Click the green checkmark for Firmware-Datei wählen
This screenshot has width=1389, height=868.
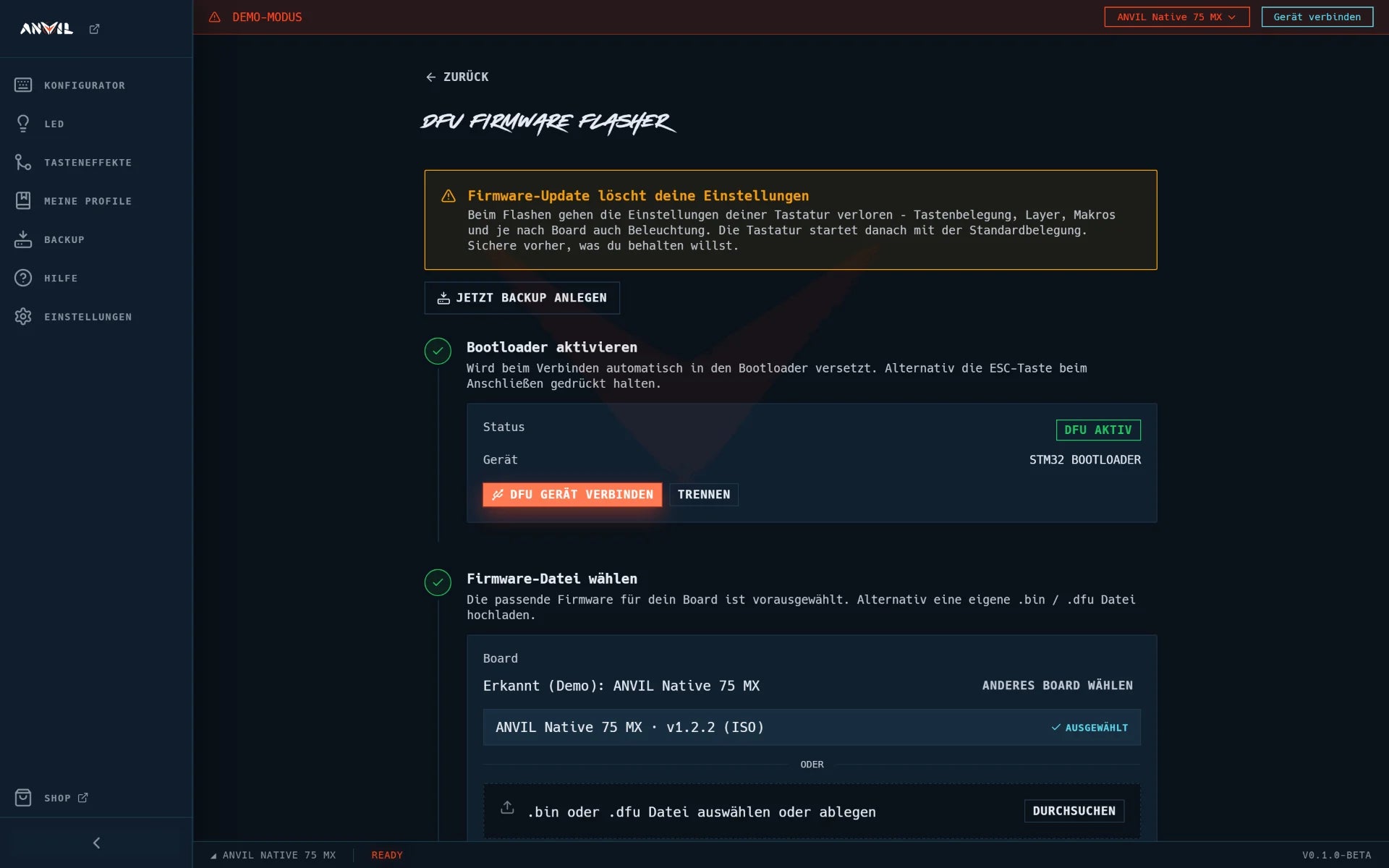point(438,582)
